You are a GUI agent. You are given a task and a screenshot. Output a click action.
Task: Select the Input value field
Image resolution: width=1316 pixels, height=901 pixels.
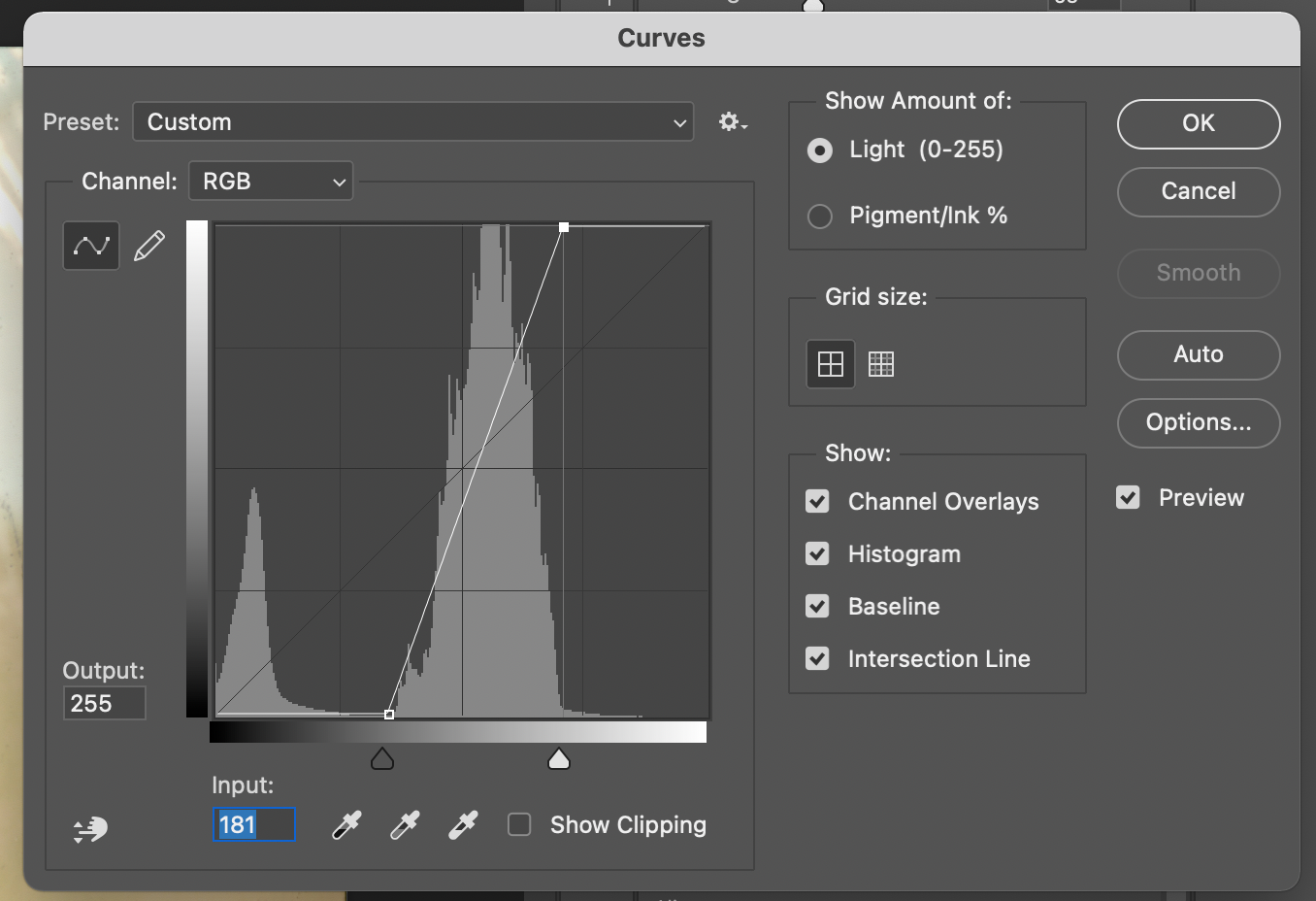pyautogui.click(x=254, y=824)
